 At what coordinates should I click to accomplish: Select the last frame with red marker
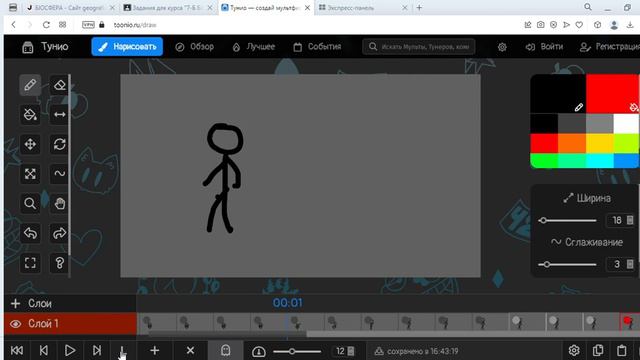629,322
